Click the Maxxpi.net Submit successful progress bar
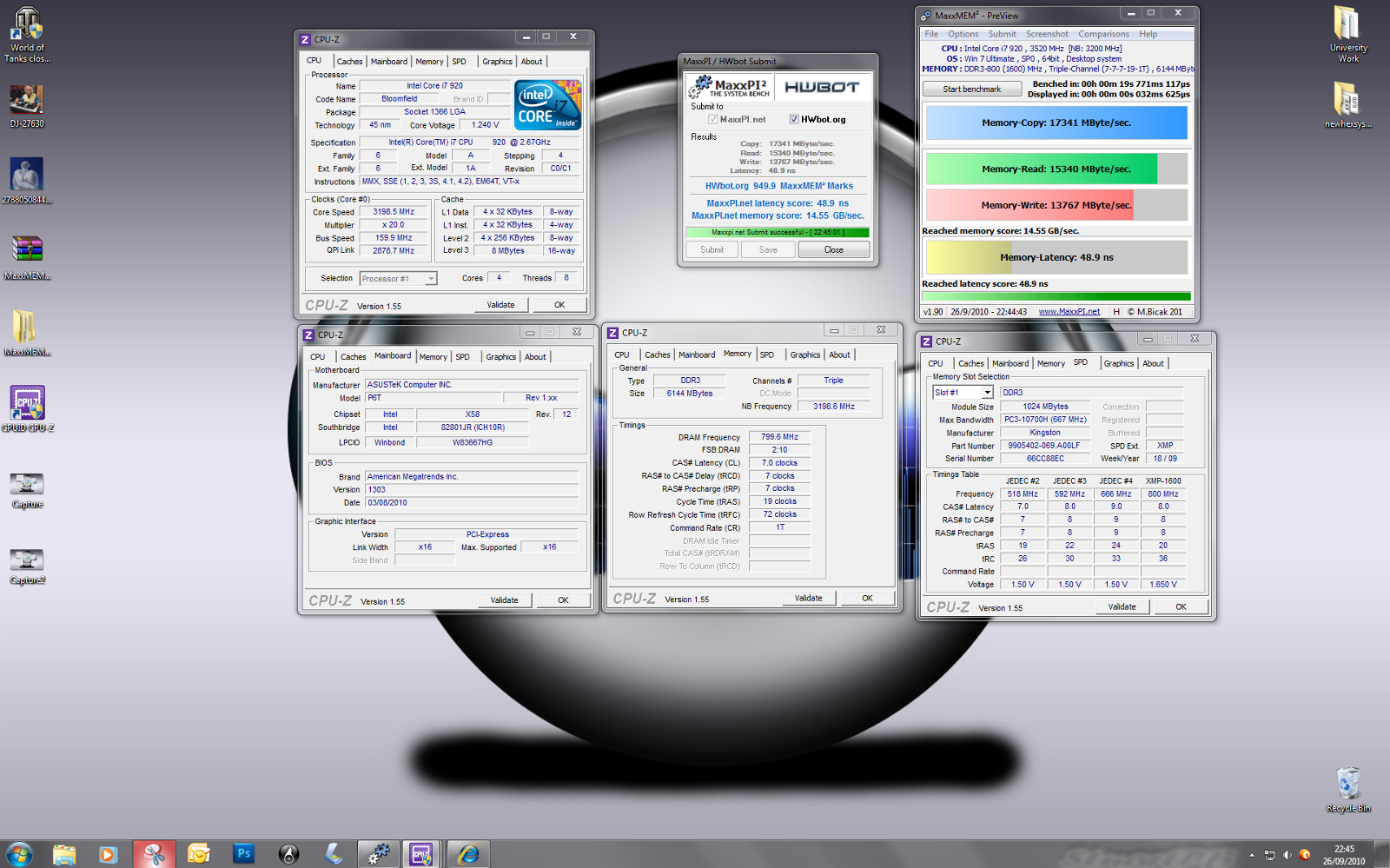This screenshot has height=868, width=1390. coord(778,232)
